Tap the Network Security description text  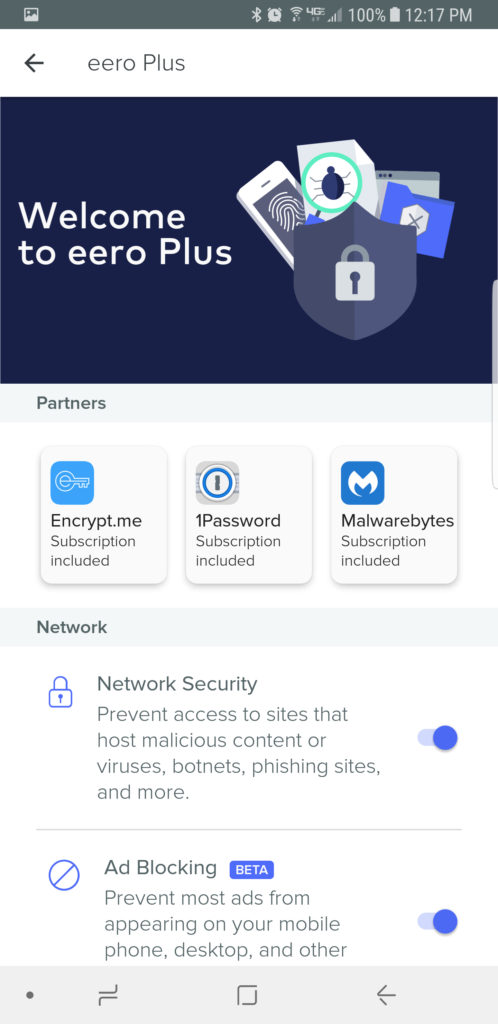tap(239, 753)
